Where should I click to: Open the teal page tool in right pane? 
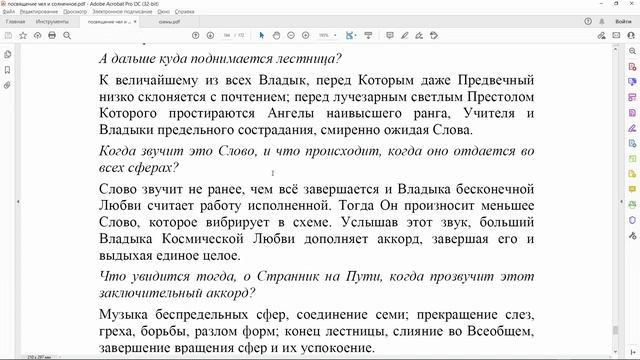click(x=632, y=143)
